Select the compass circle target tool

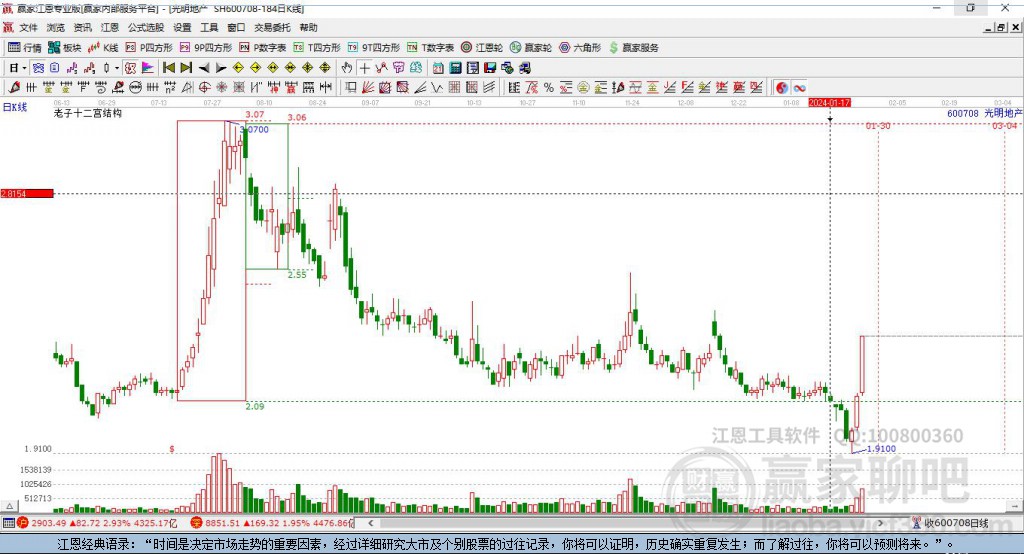pos(204,88)
